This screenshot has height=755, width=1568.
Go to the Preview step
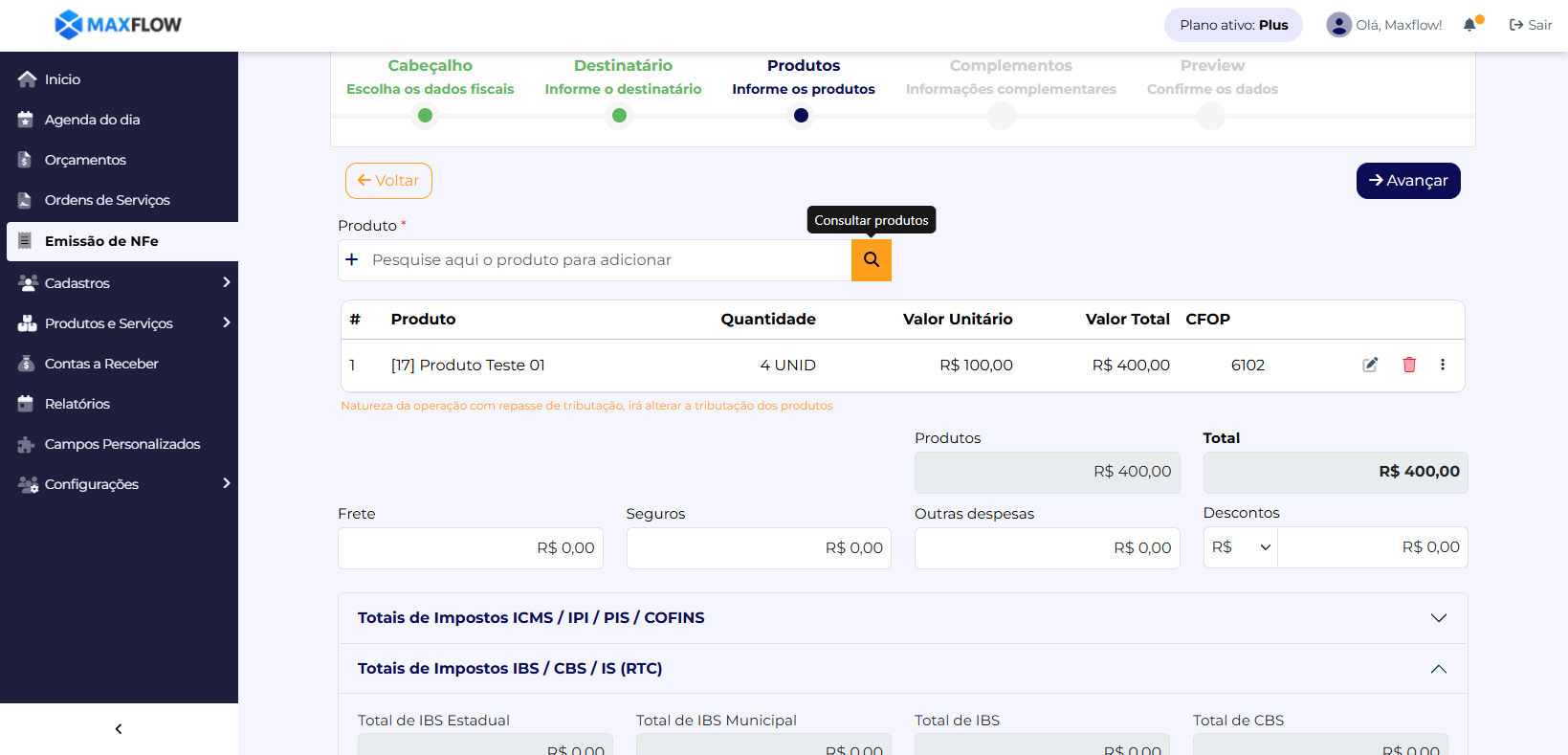click(1212, 77)
